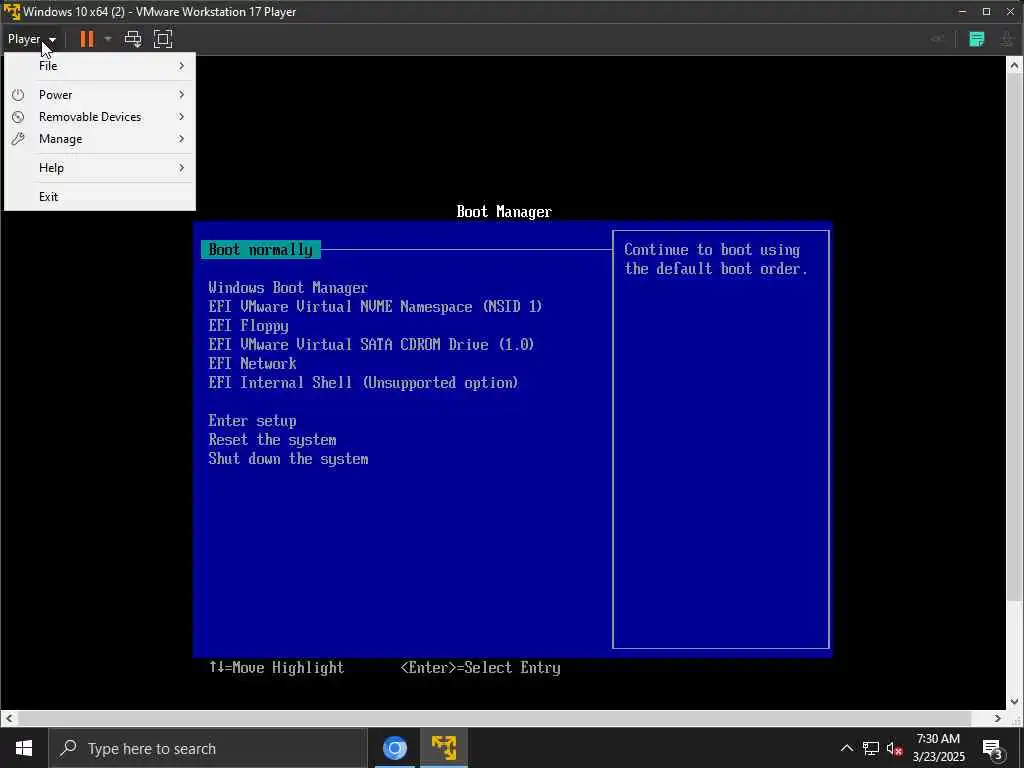The width and height of the screenshot is (1024, 768).
Task: Click the horizontal scrollbar thumb
Action: (495, 718)
